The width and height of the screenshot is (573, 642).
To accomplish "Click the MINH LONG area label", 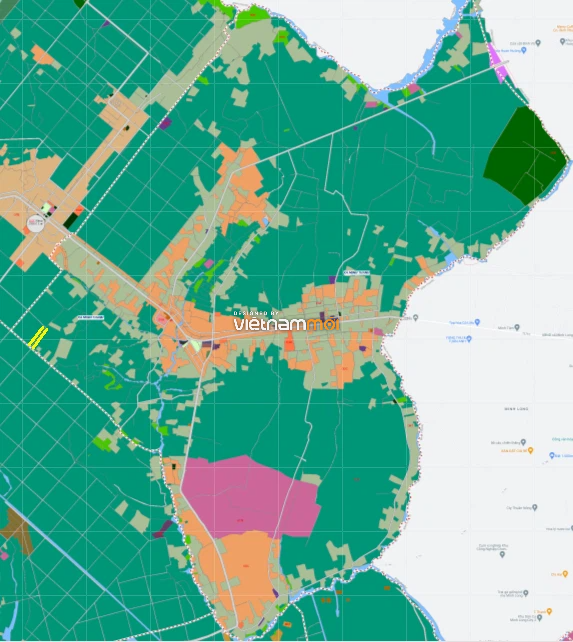I will (x=516, y=409).
